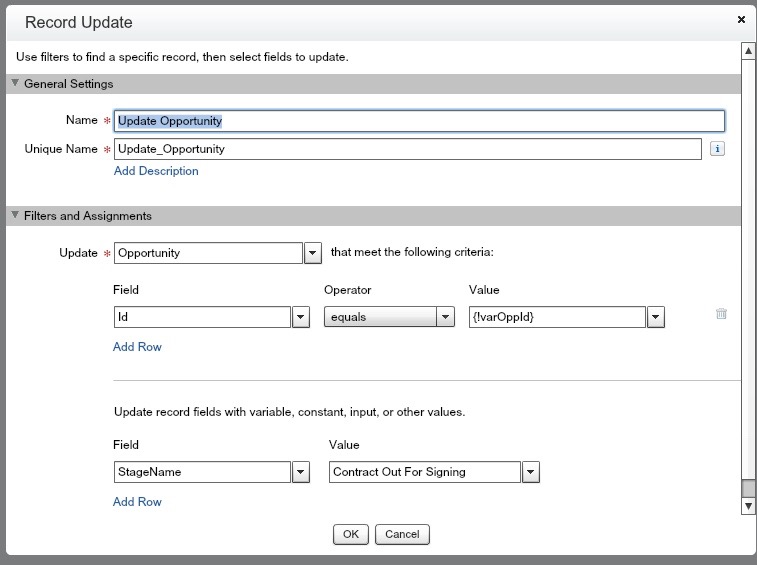
Task: Open the Update object dropdown for Opportunity
Action: [312, 253]
